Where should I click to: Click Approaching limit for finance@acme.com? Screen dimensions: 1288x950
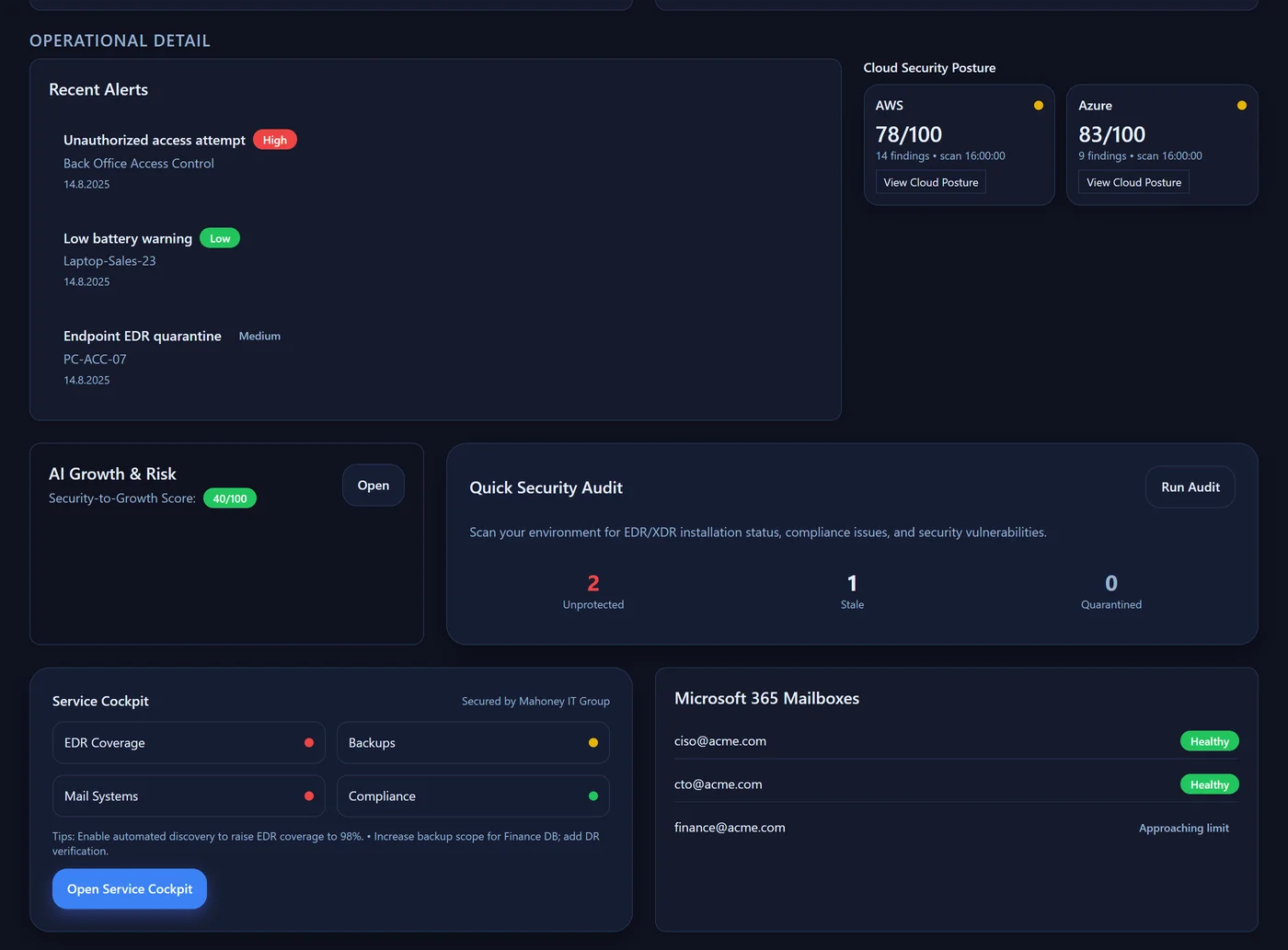(1183, 828)
